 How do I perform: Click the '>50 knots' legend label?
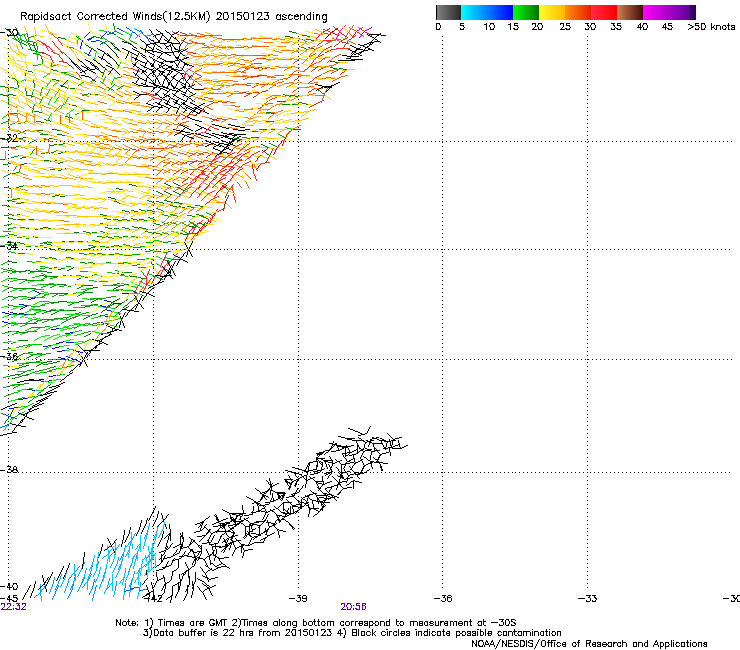[x=711, y=27]
